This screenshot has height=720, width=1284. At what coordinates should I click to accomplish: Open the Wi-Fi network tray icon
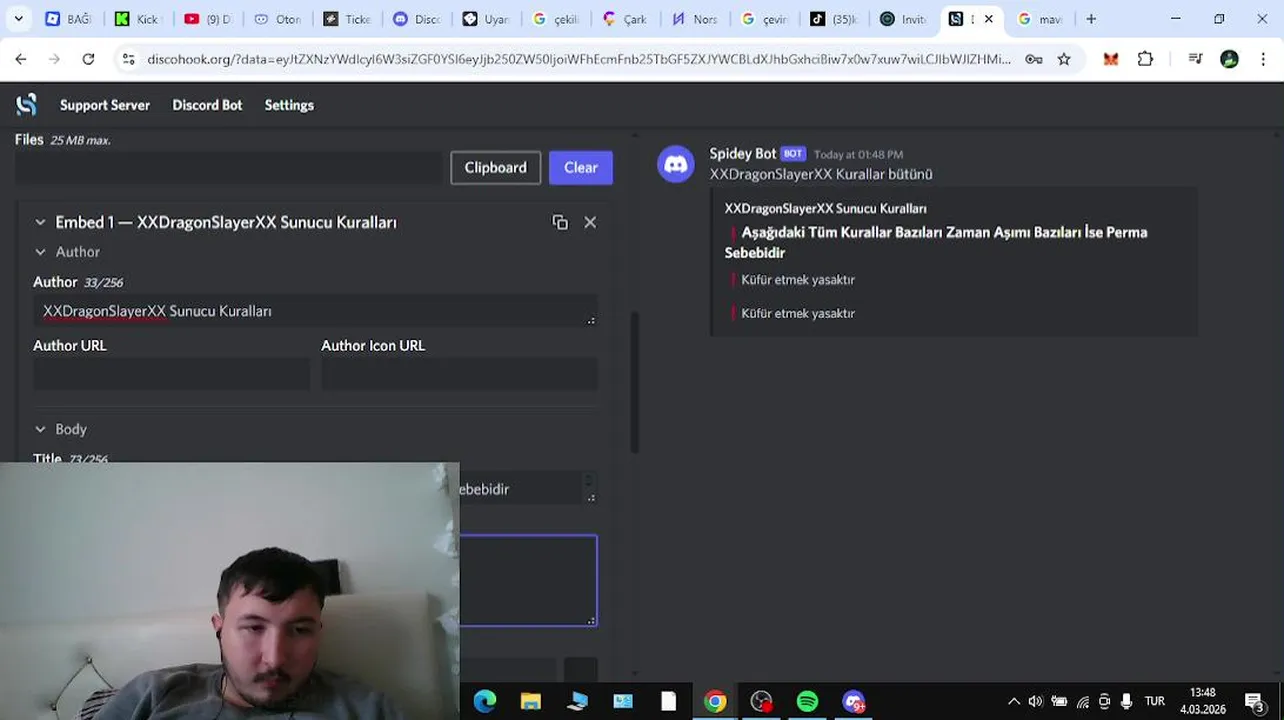[1082, 701]
